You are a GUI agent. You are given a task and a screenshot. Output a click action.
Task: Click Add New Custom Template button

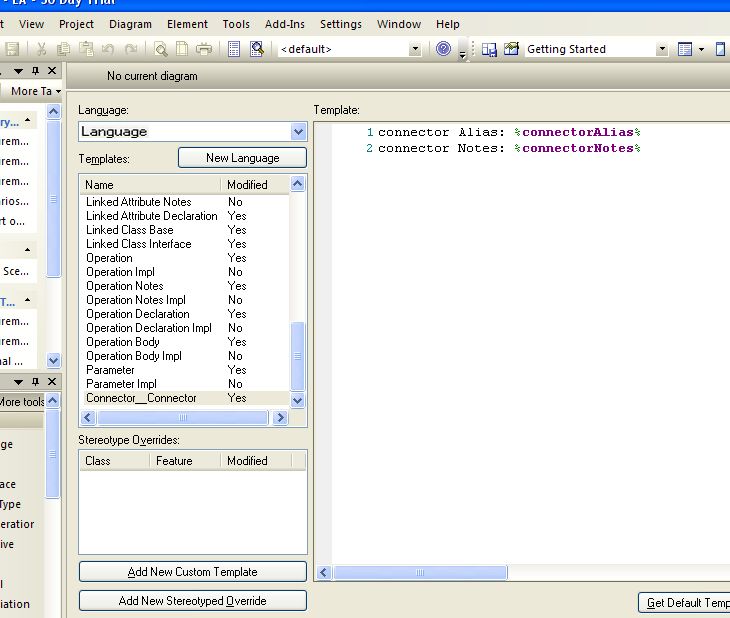coord(192,572)
